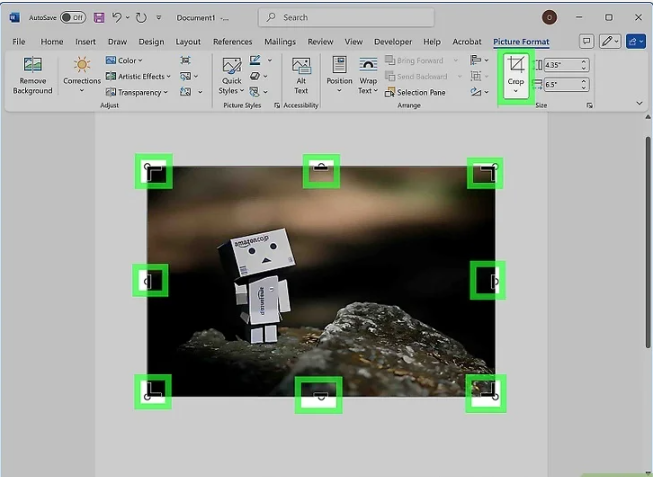The image size is (653, 477).
Task: Increase picture height with the up stepper
Action: [584, 62]
